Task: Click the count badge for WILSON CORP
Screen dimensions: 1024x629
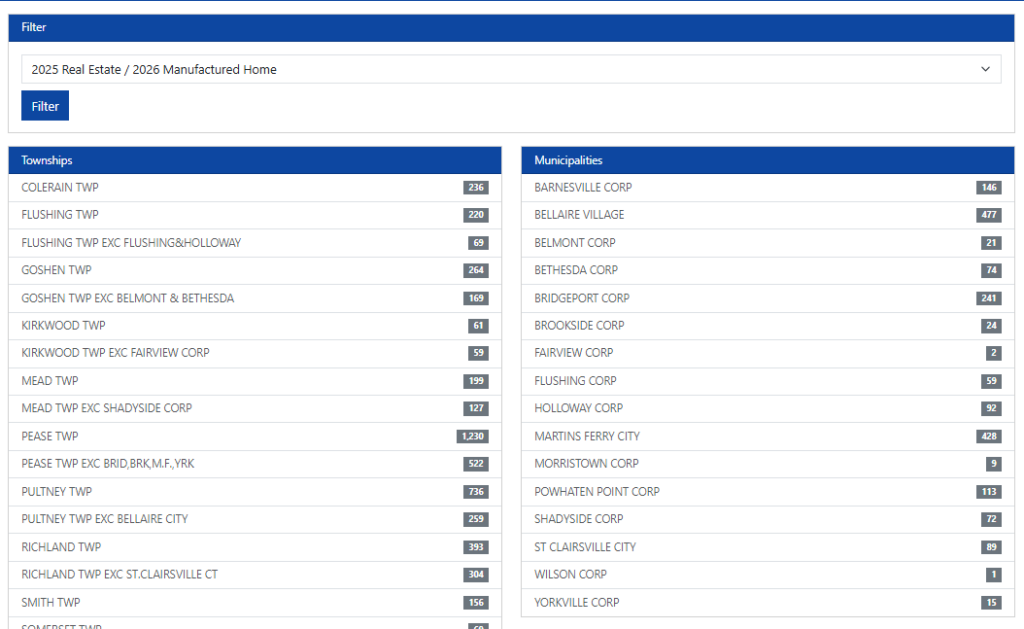Action: coord(993,574)
